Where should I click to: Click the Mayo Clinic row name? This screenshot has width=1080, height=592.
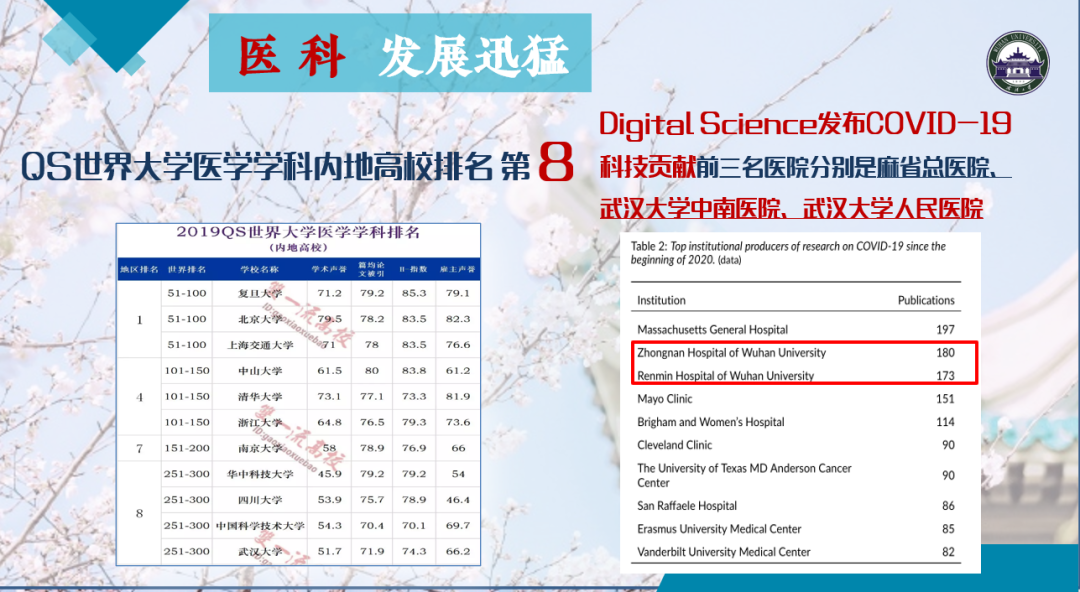coord(665,399)
